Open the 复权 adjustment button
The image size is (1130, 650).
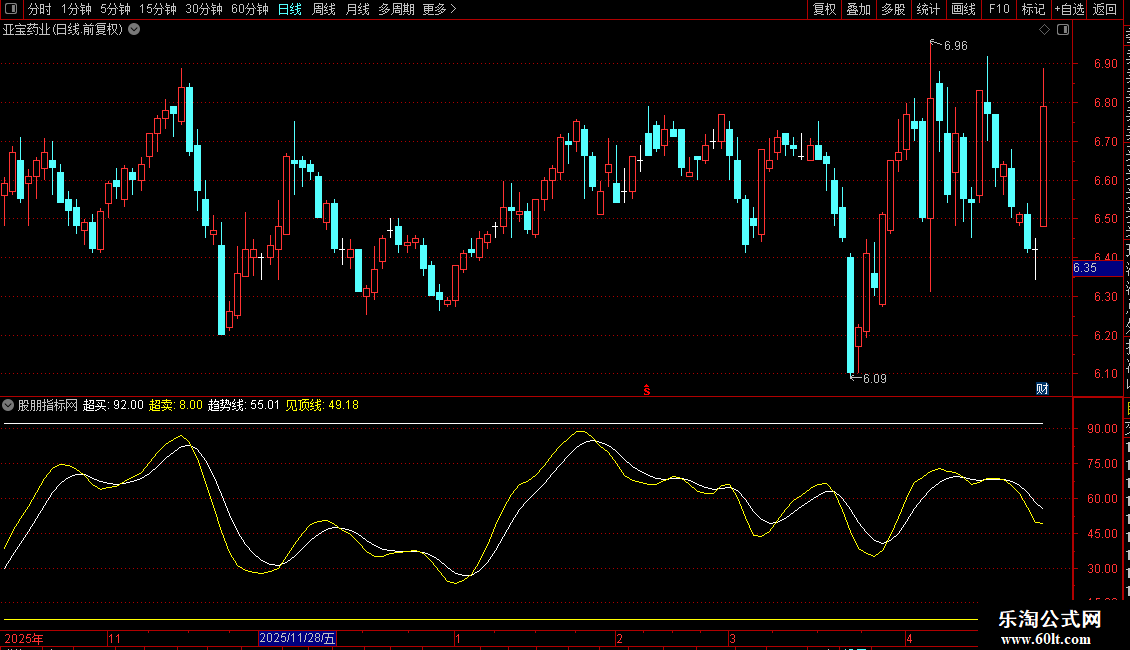(x=824, y=9)
